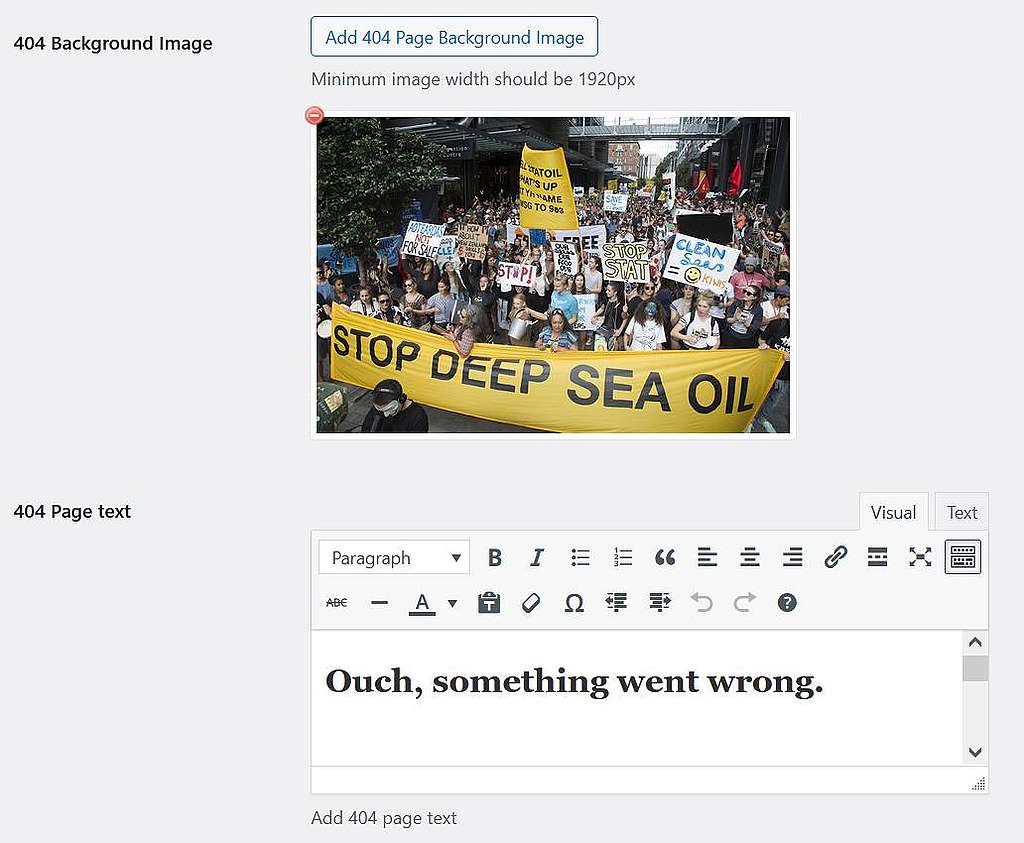The height and width of the screenshot is (843, 1024).
Task: Click the editor scrollbar thumb
Action: (x=975, y=669)
